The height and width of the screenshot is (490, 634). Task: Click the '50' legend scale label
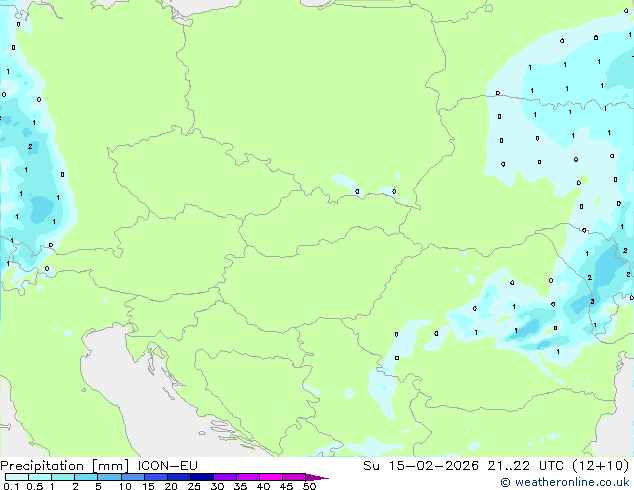coord(309,486)
